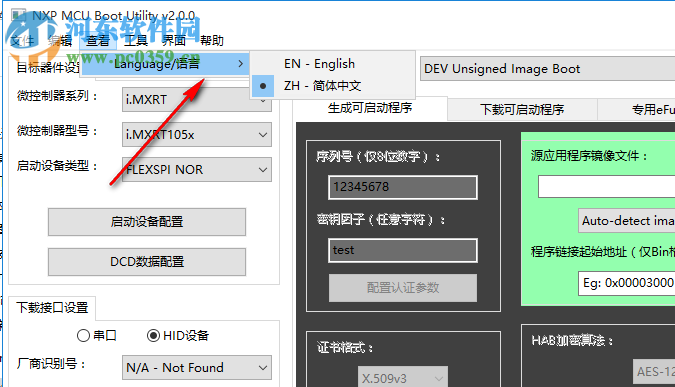
Task: Click the 密钥因子 input field with test
Action: [403, 250]
